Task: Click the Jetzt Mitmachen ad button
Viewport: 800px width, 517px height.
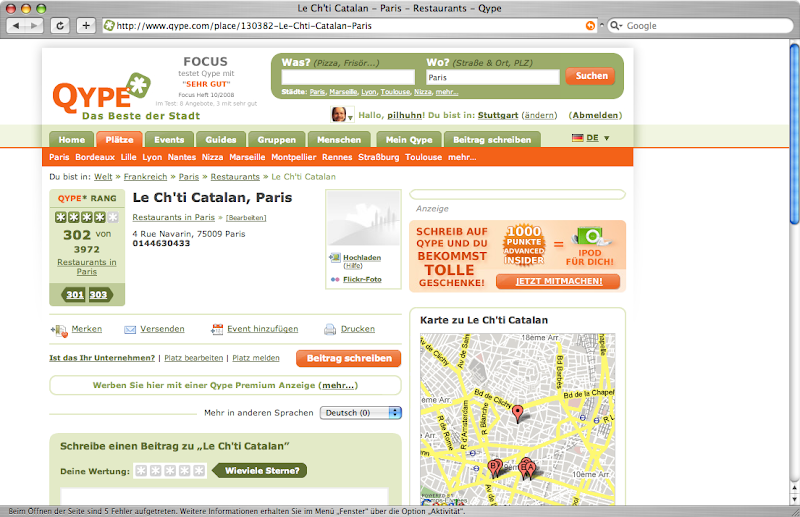Action: pyautogui.click(x=558, y=281)
